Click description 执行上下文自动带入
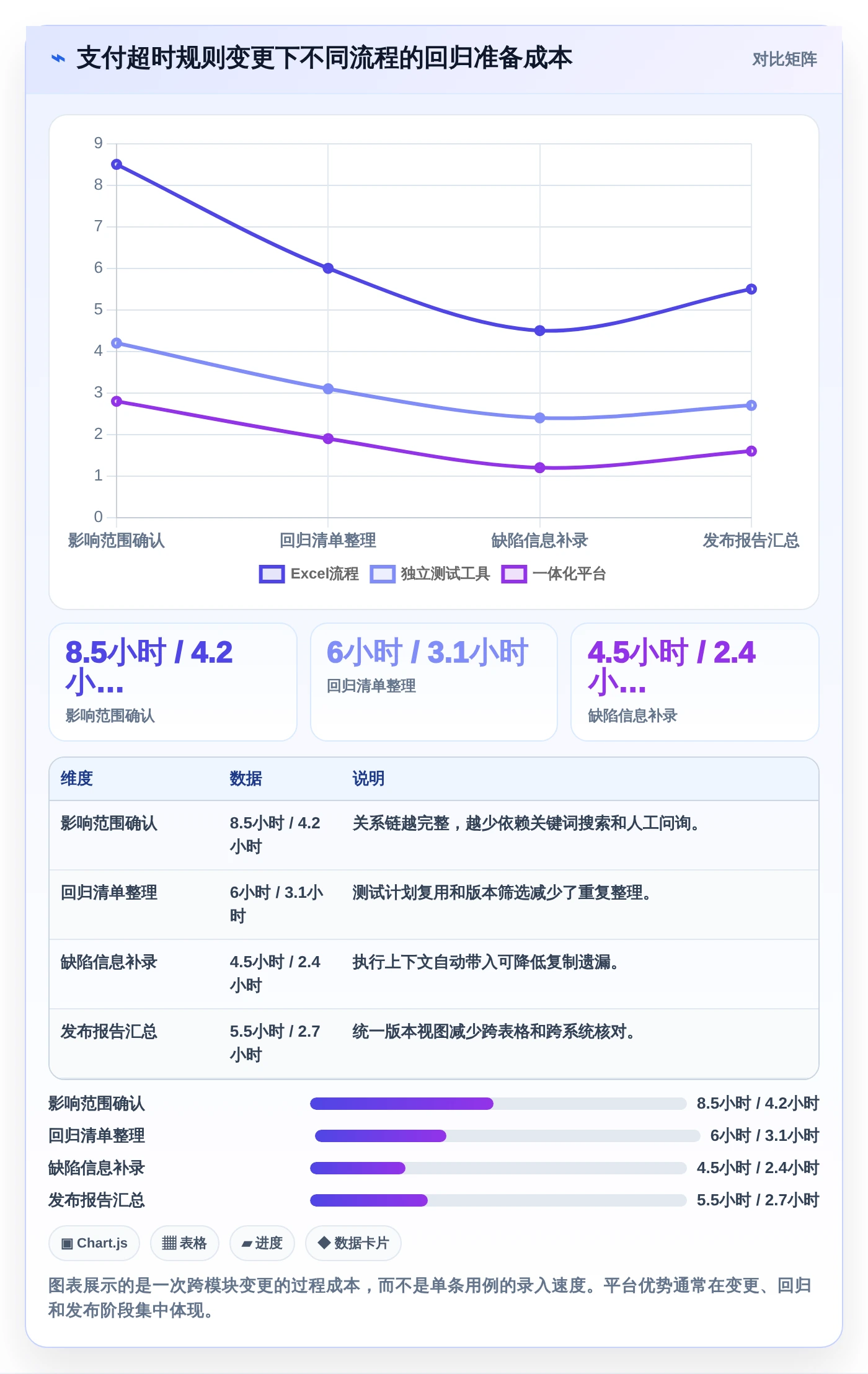Viewport: 868px width, 1374px height. click(485, 962)
